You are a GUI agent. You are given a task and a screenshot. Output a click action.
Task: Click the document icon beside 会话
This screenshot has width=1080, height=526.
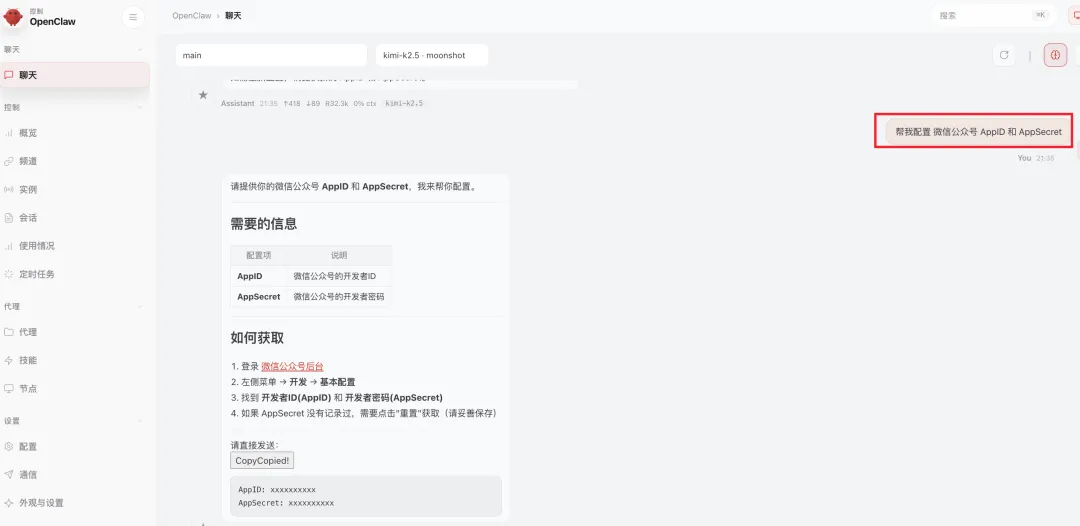coord(9,218)
